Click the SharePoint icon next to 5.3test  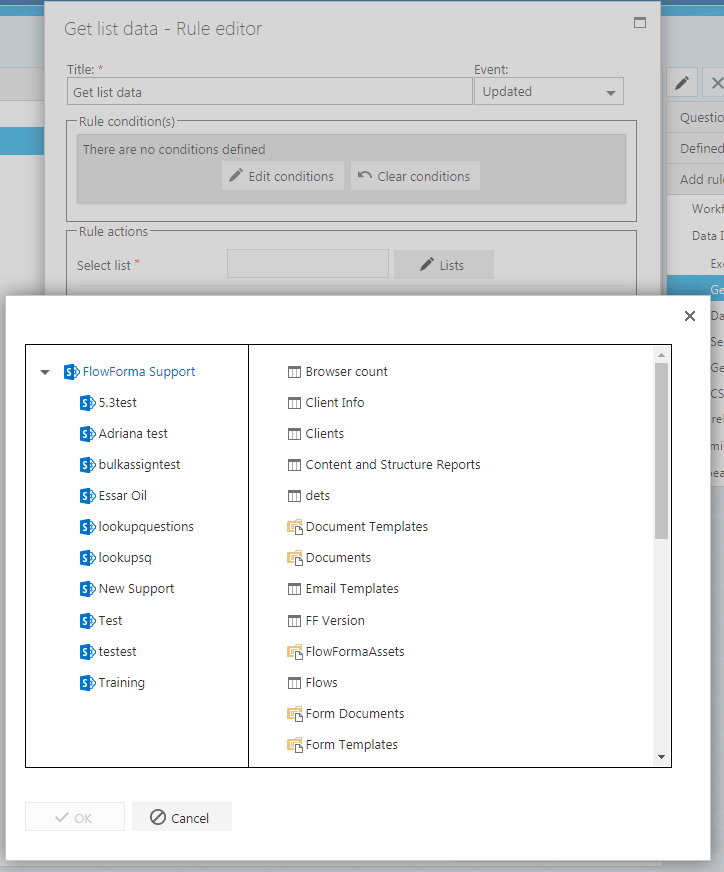click(88, 403)
